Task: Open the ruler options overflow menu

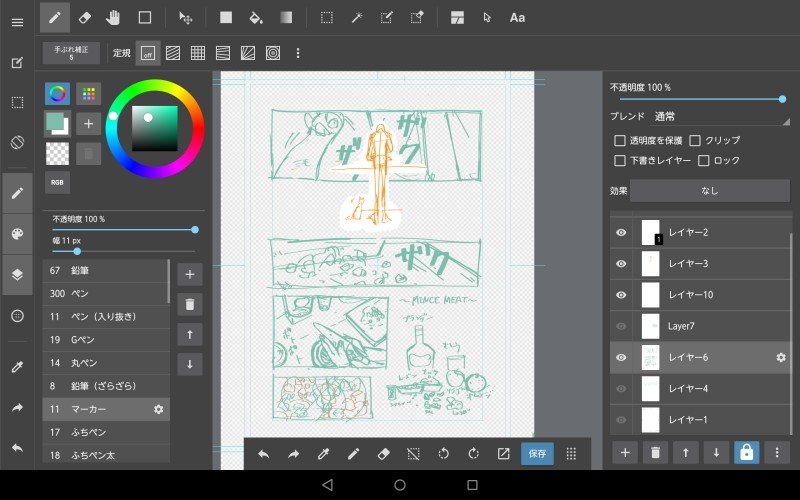Action: [x=297, y=53]
